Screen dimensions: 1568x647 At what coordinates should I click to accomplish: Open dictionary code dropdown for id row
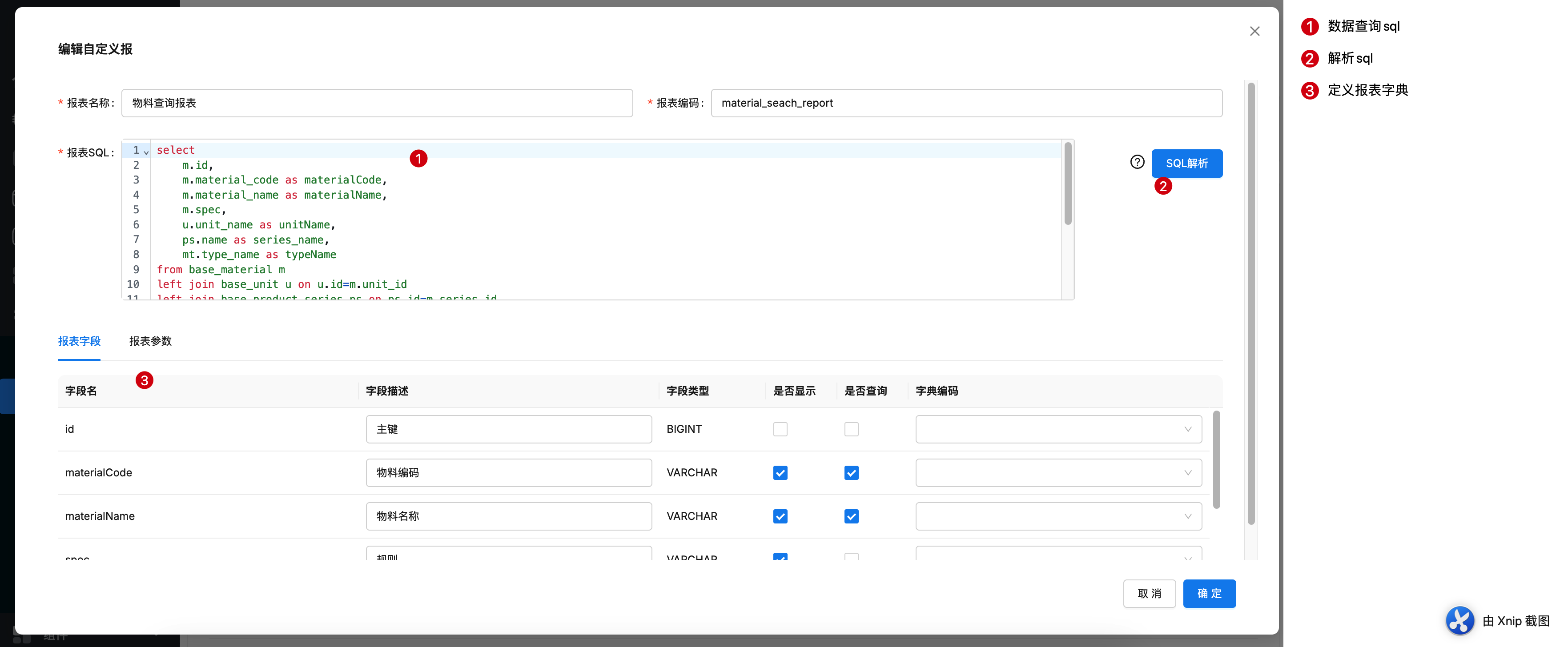pos(1058,429)
